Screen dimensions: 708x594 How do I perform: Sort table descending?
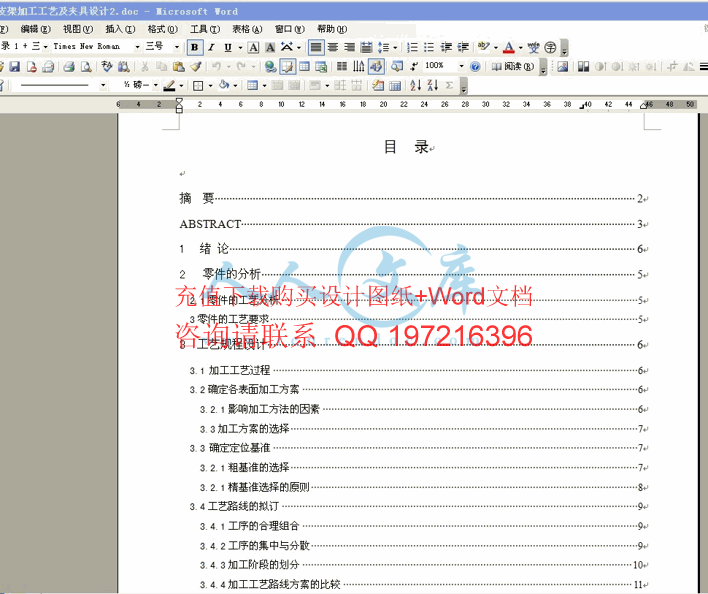(432, 85)
